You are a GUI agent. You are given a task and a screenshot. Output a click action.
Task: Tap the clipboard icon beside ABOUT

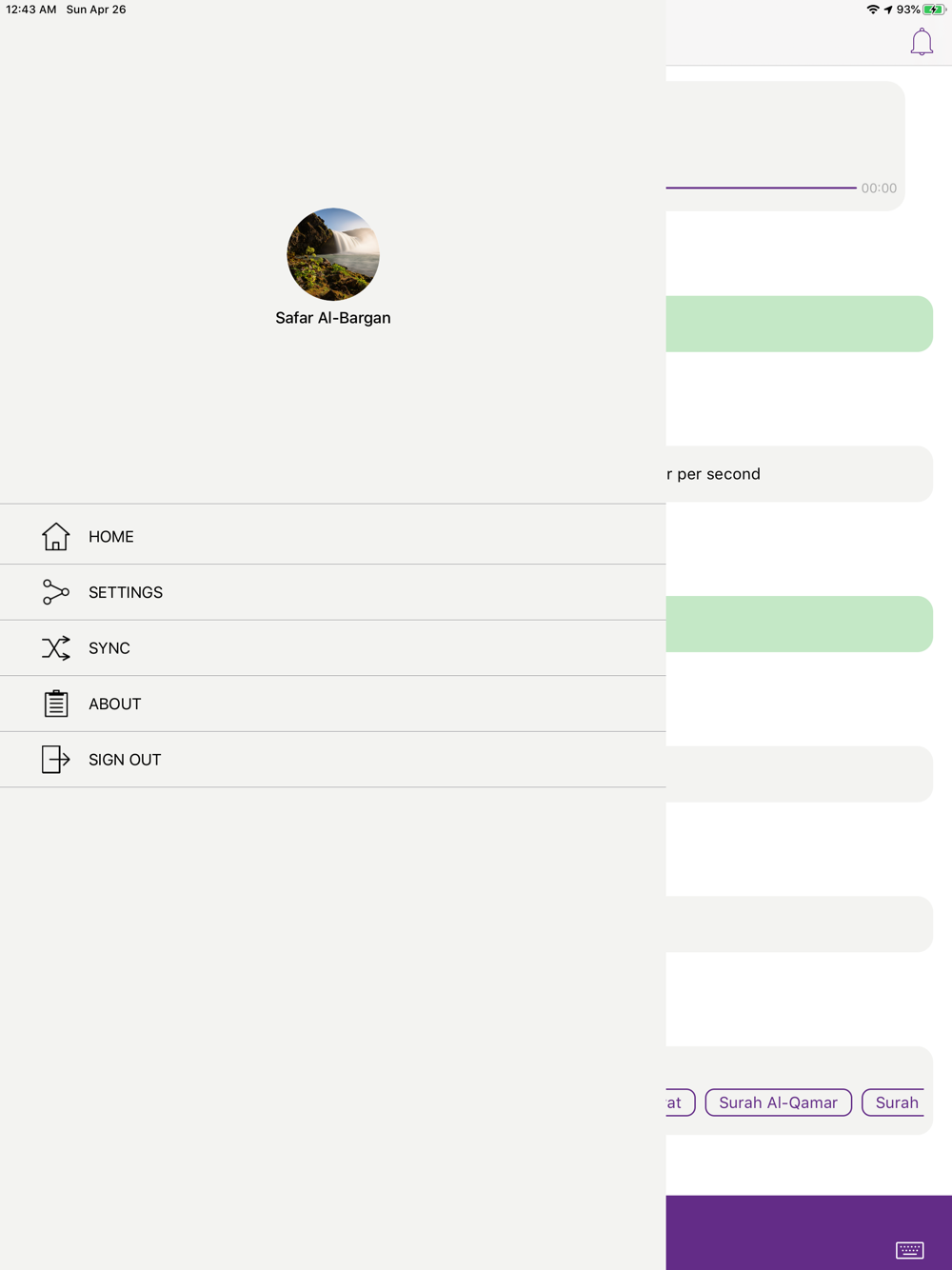tap(55, 704)
